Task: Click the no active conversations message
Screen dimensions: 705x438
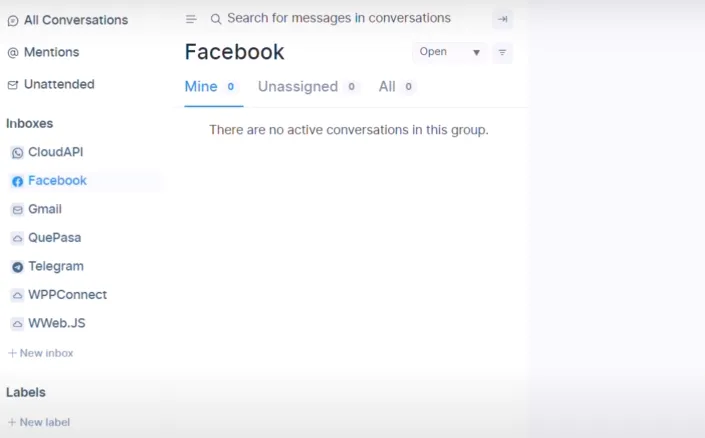Action: coord(348,130)
